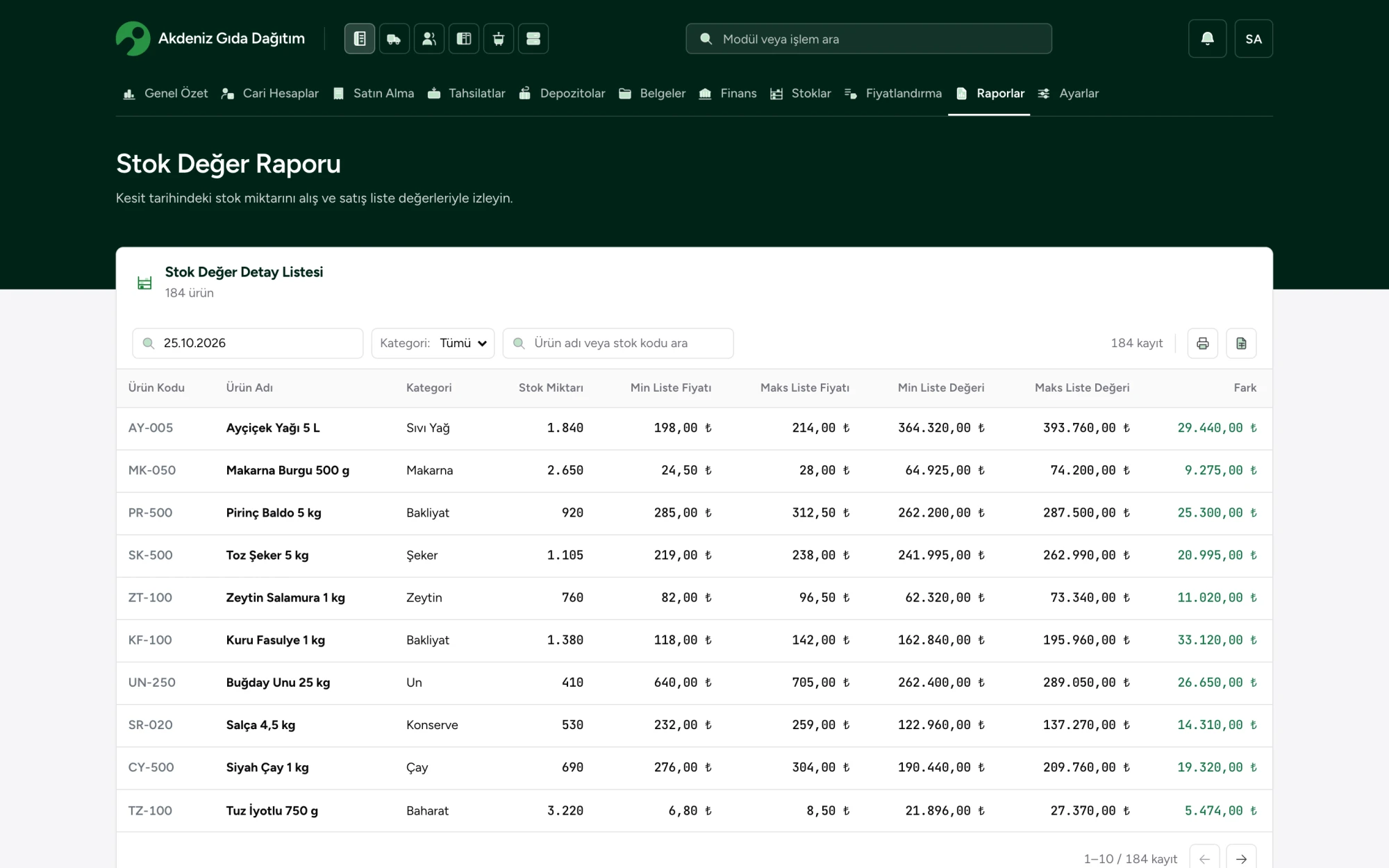Select Zeytin Salamura 1 kg row
Viewport: 1389px width, 868px height.
(x=694, y=598)
